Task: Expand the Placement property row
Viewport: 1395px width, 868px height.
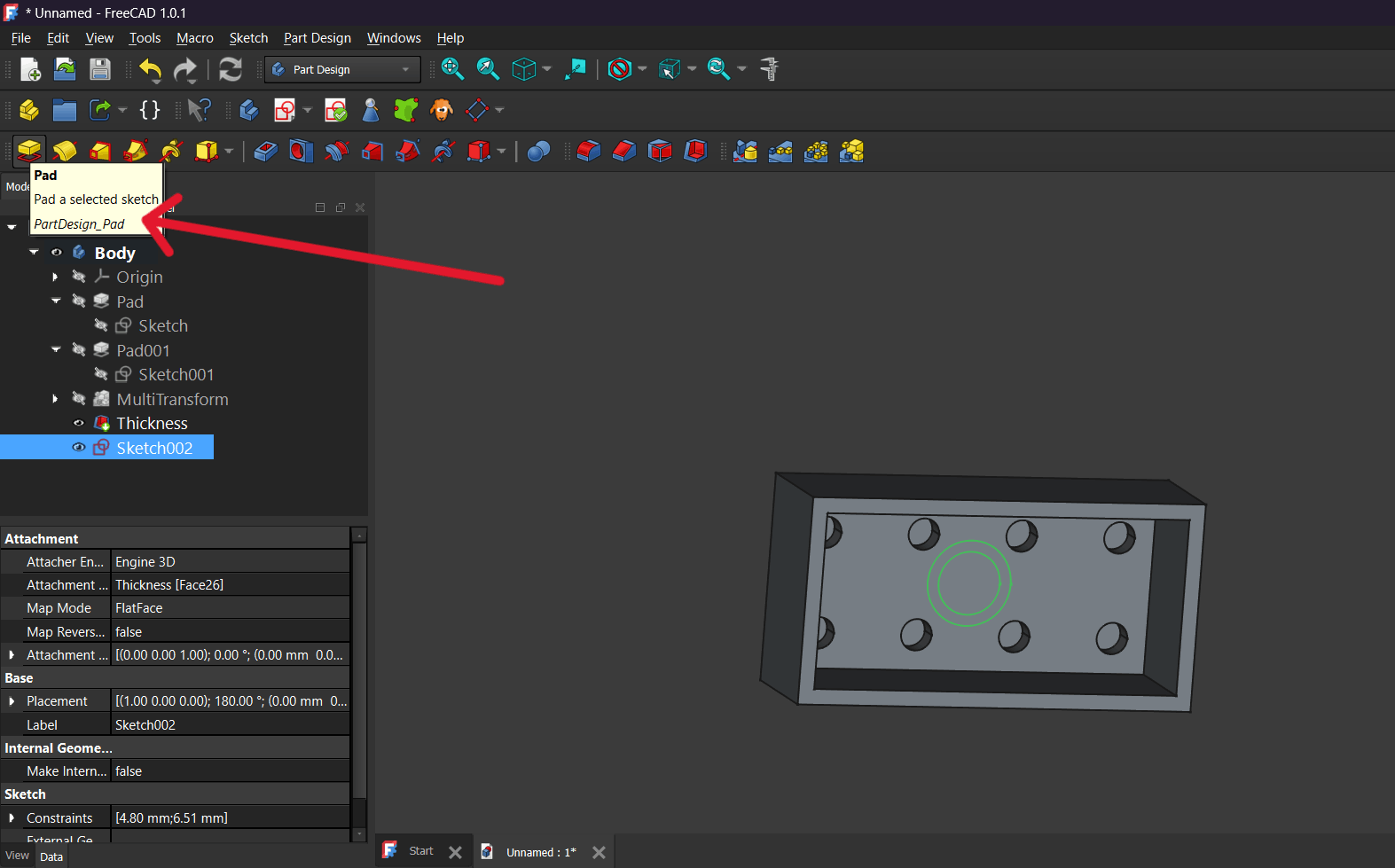Action: point(12,701)
